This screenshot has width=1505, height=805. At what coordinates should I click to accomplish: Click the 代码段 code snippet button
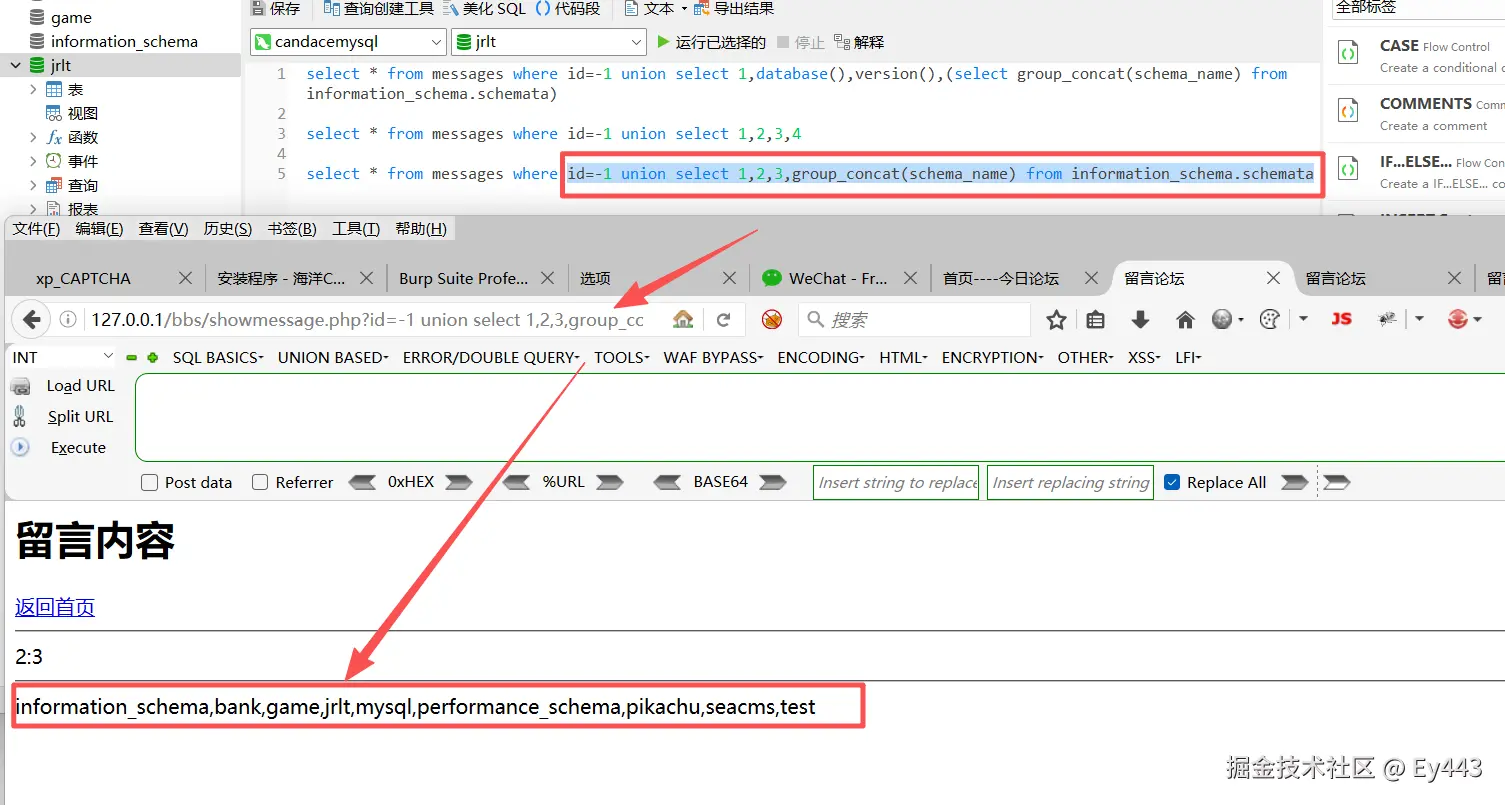pos(568,9)
